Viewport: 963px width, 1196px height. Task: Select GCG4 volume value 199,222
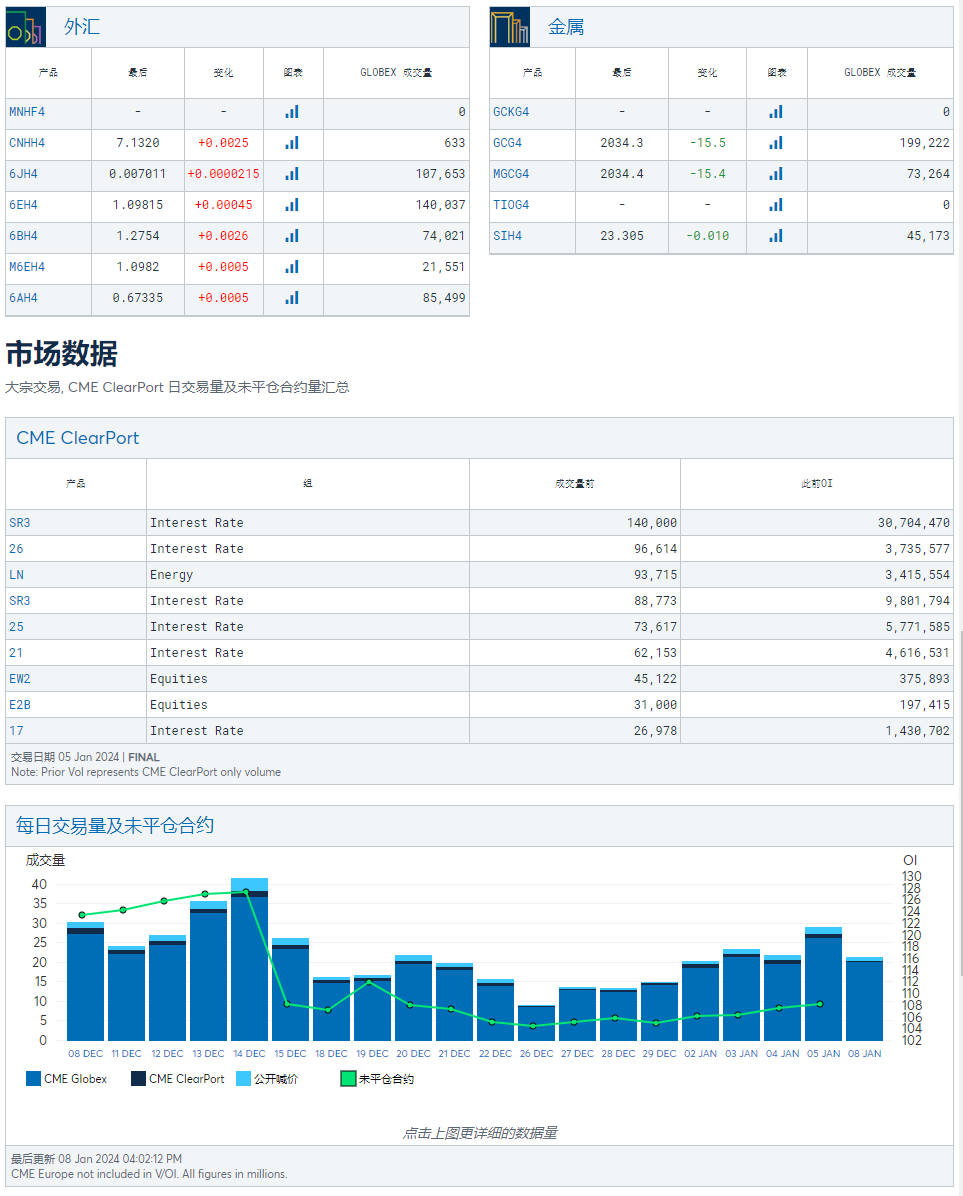[924, 143]
